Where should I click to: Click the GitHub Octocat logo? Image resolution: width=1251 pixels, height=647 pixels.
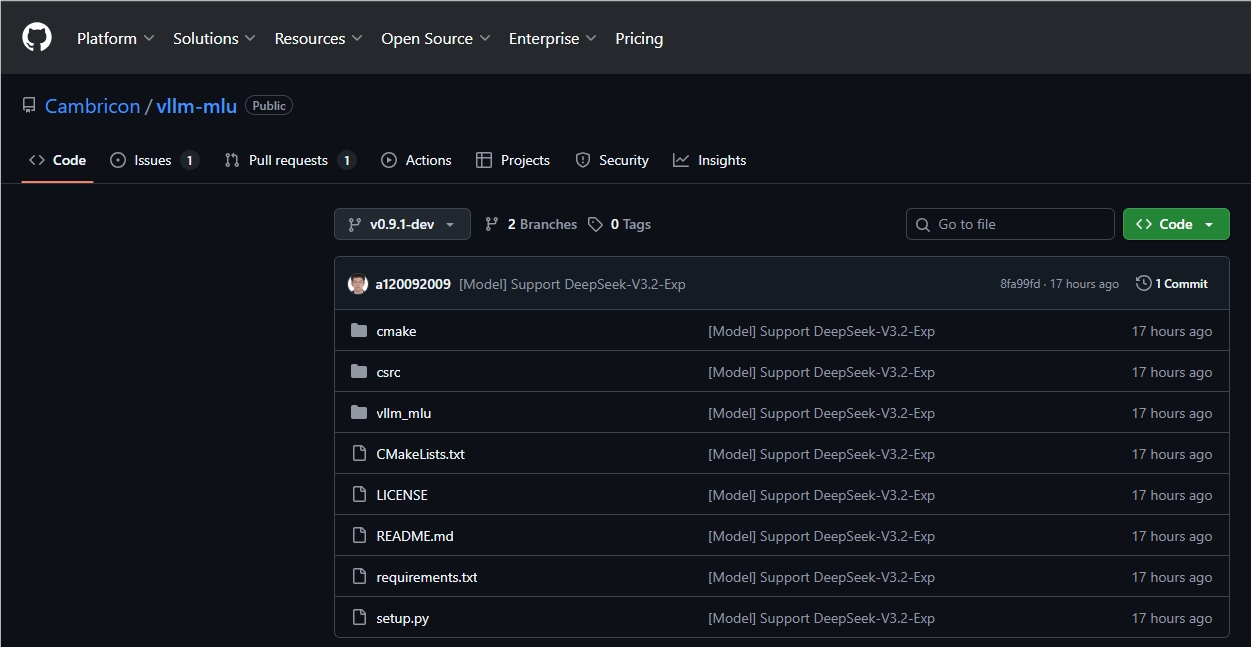point(37,38)
